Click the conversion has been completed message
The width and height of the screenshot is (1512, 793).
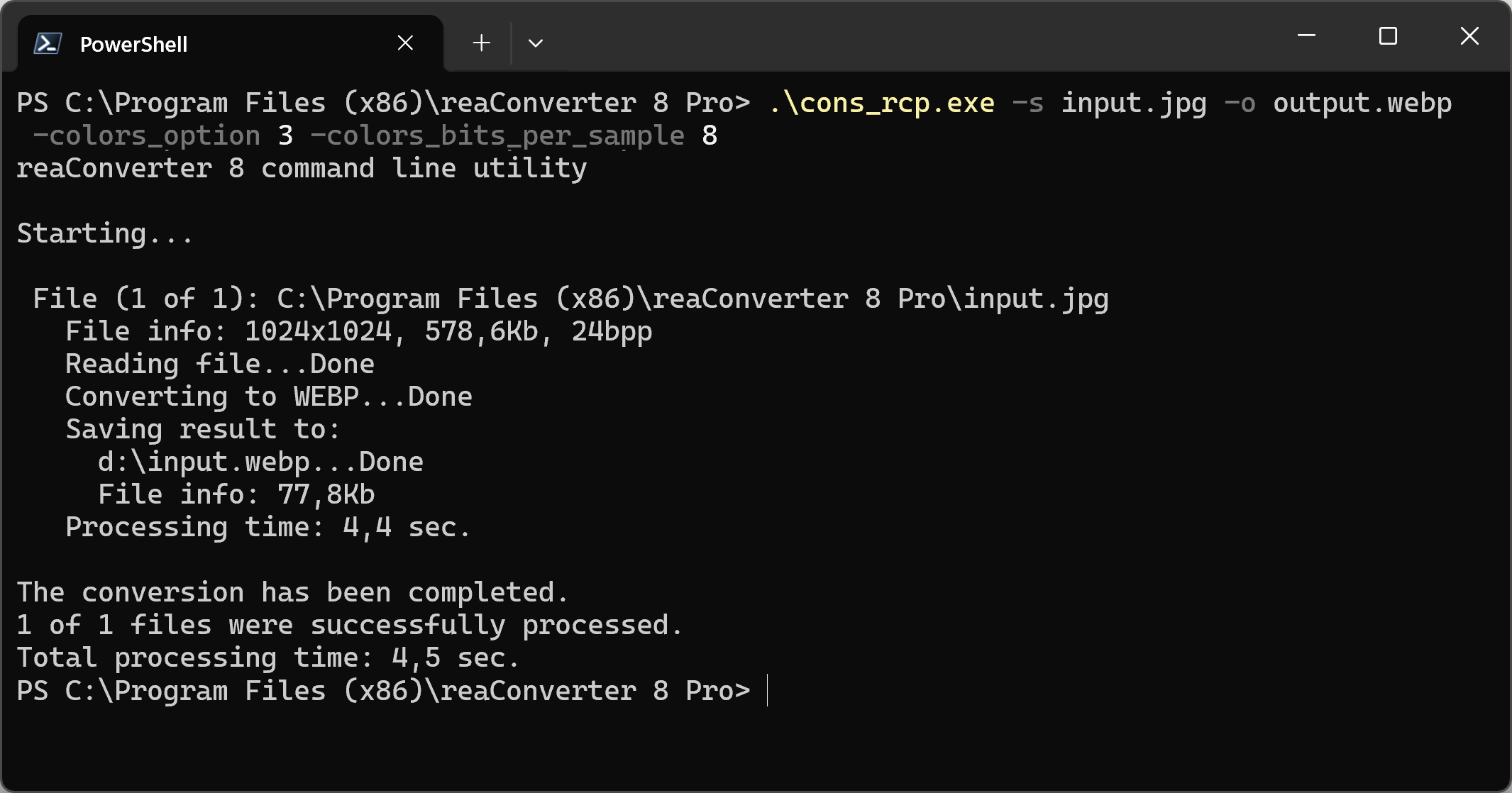click(292, 593)
